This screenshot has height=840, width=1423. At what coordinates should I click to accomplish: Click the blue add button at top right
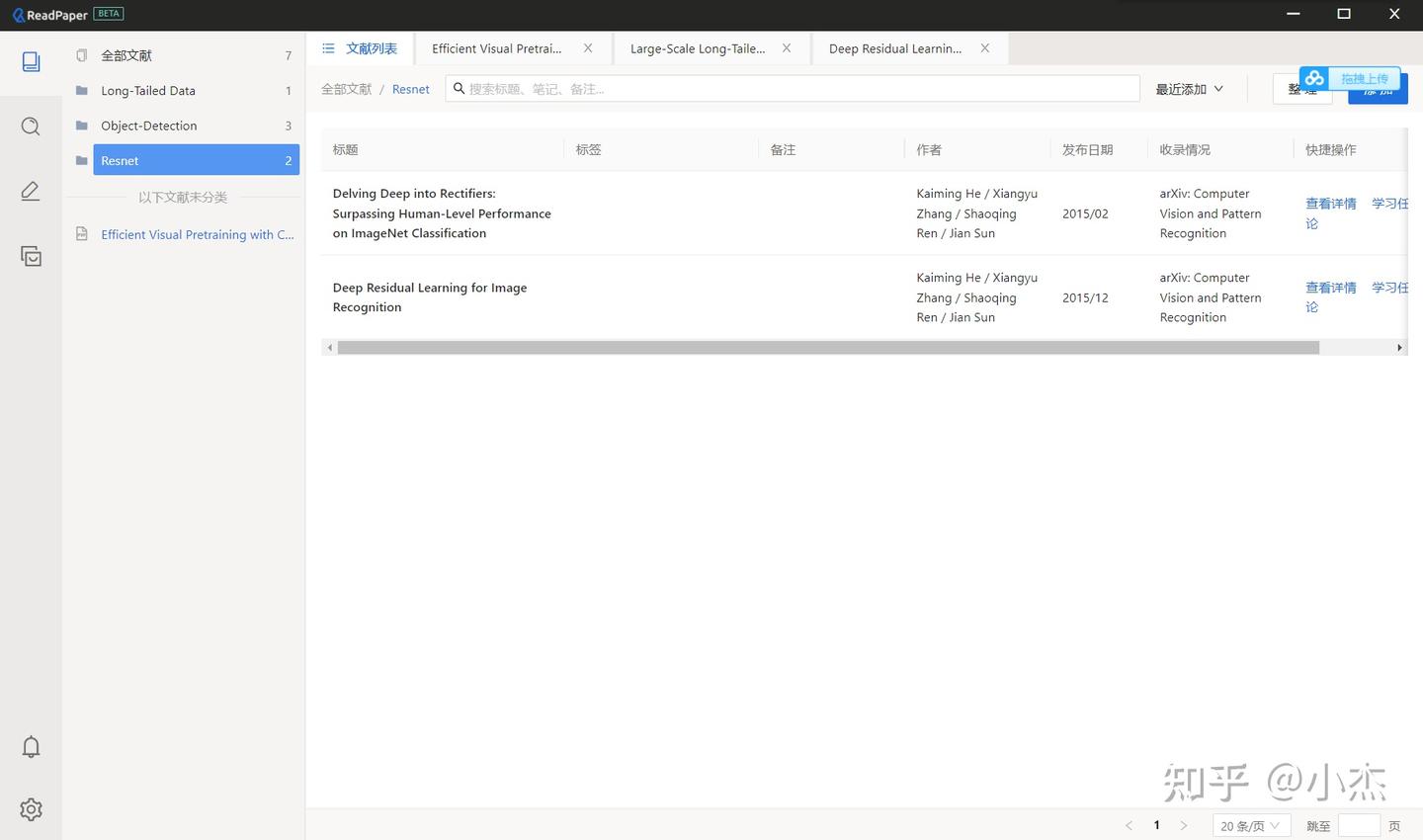coord(1378,91)
